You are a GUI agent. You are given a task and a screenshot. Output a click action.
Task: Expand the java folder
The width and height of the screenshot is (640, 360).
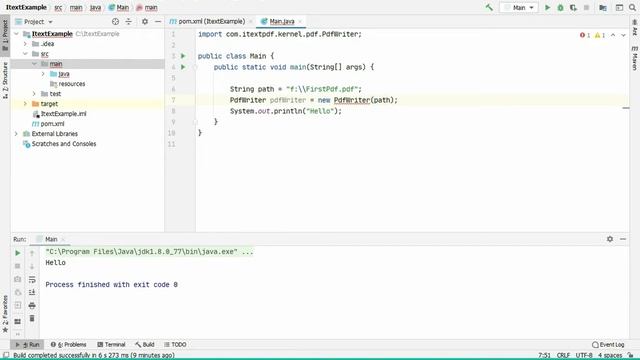point(43,74)
